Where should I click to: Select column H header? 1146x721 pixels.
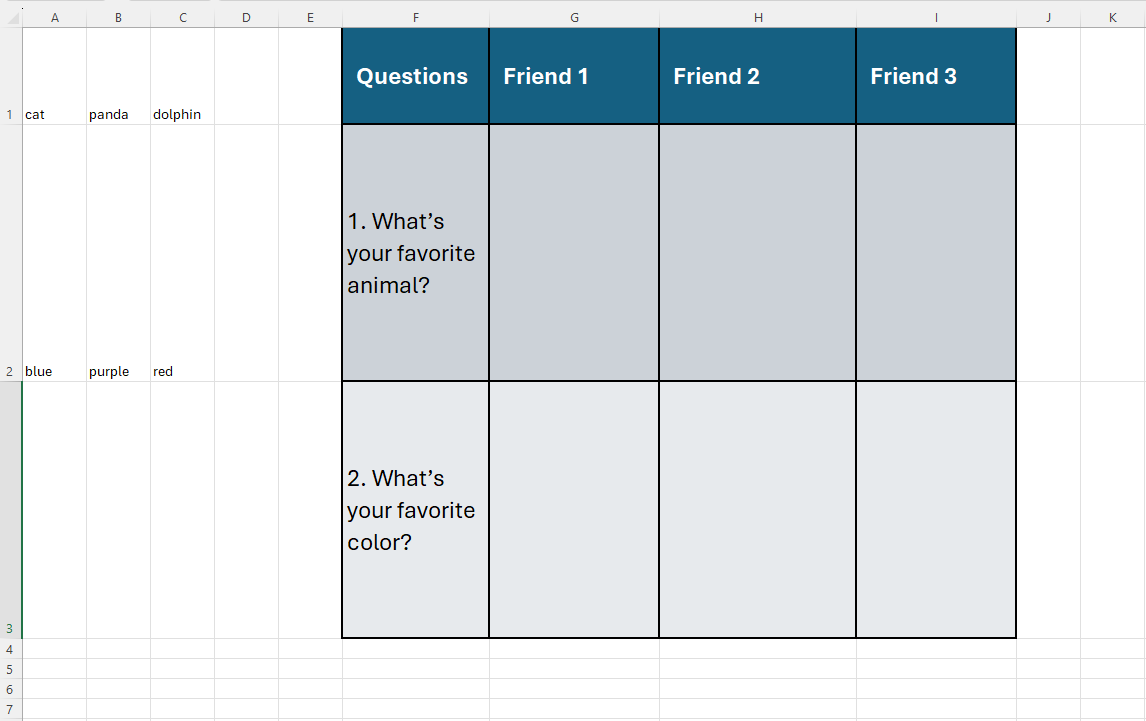click(758, 18)
